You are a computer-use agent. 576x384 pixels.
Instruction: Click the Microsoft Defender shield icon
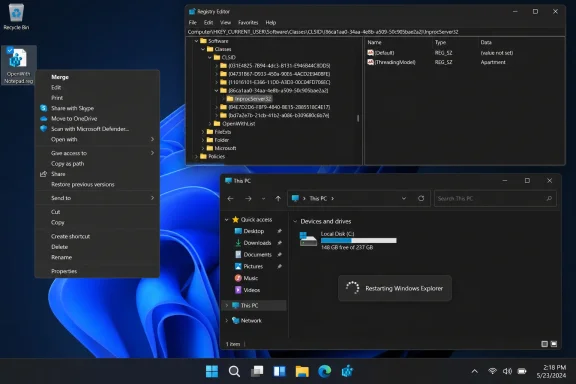pos(43,129)
